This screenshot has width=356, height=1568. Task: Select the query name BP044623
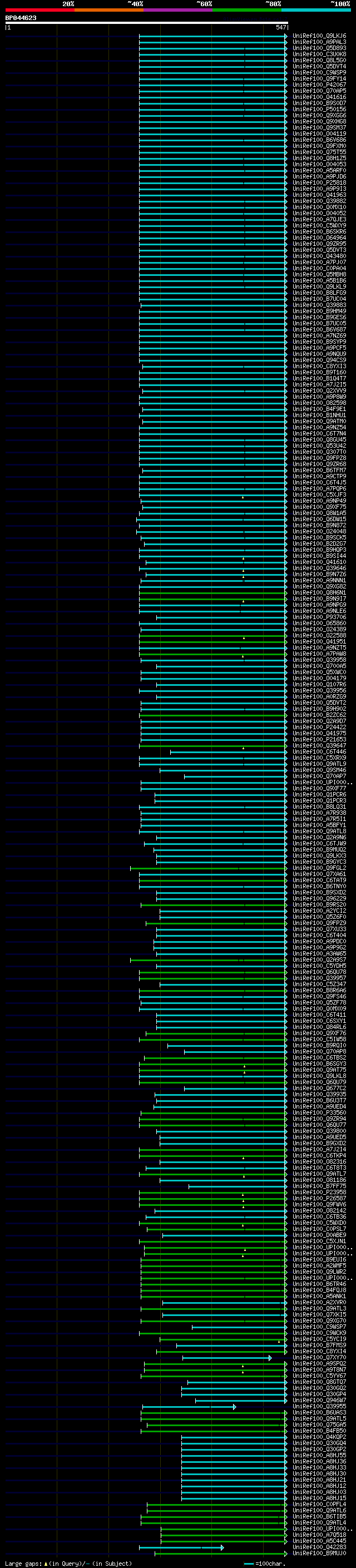21,18
